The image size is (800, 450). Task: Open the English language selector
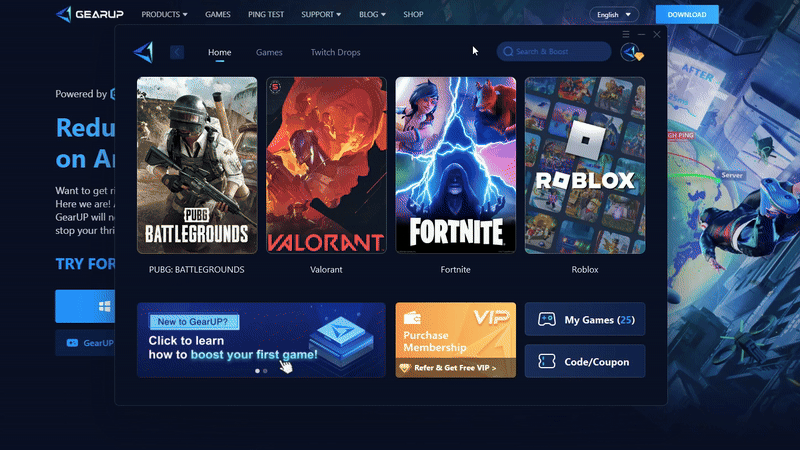click(x=614, y=15)
